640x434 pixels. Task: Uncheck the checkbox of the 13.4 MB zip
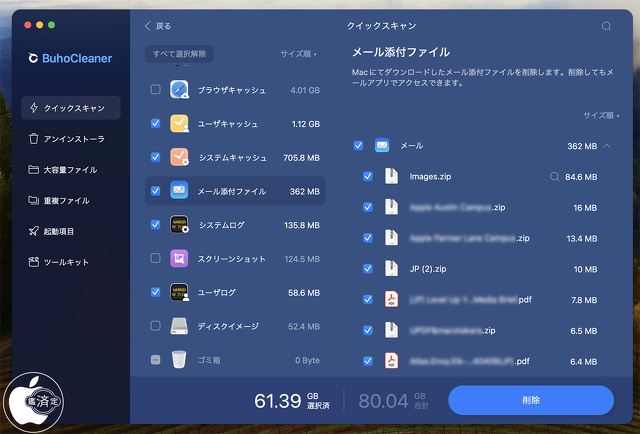point(368,238)
